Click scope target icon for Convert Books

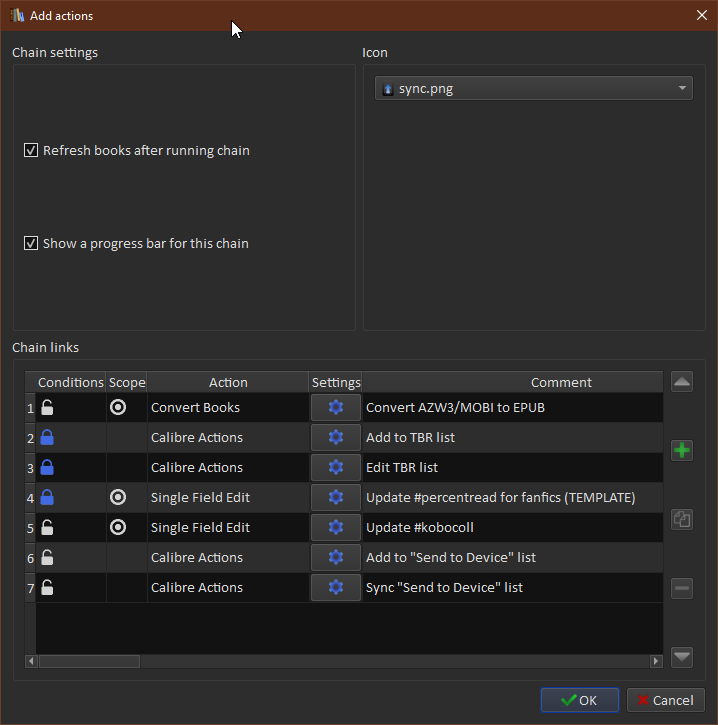118,407
